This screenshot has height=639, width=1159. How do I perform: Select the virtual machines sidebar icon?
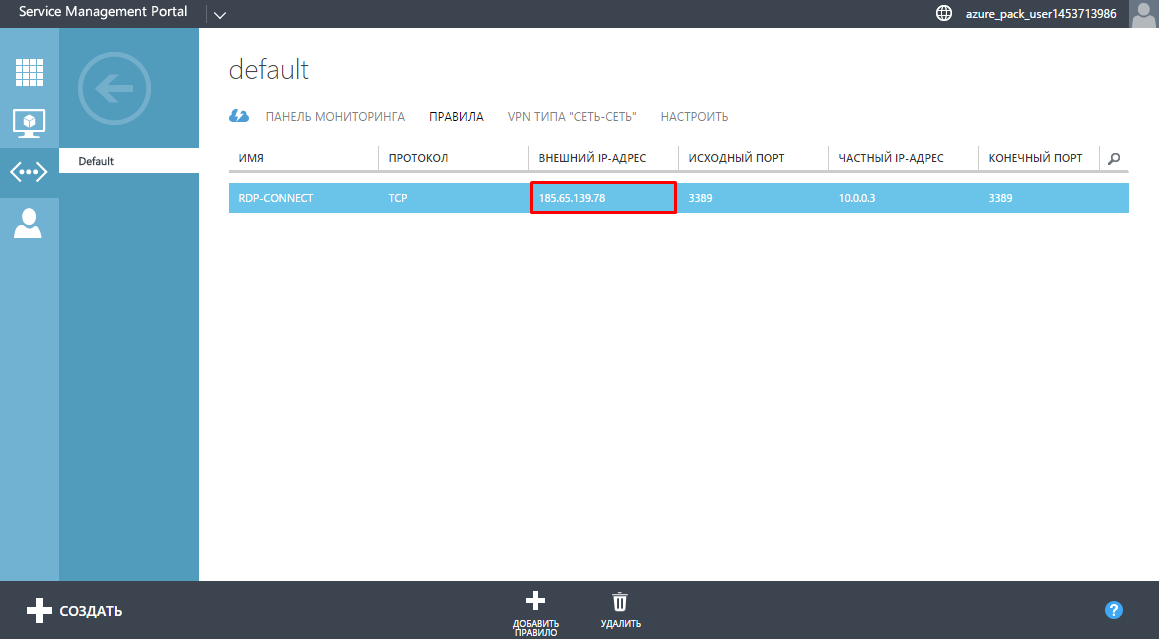[29, 123]
